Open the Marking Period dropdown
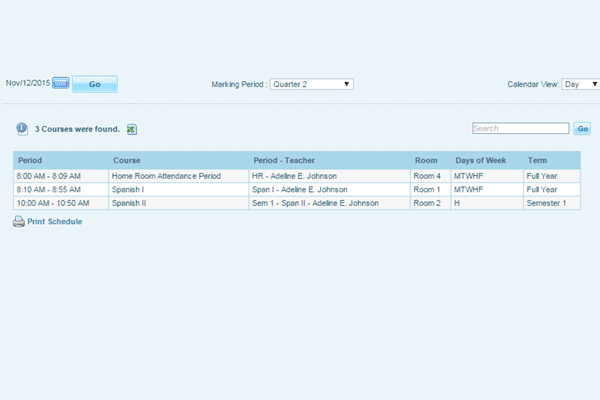The height and width of the screenshot is (400, 600). coord(312,84)
